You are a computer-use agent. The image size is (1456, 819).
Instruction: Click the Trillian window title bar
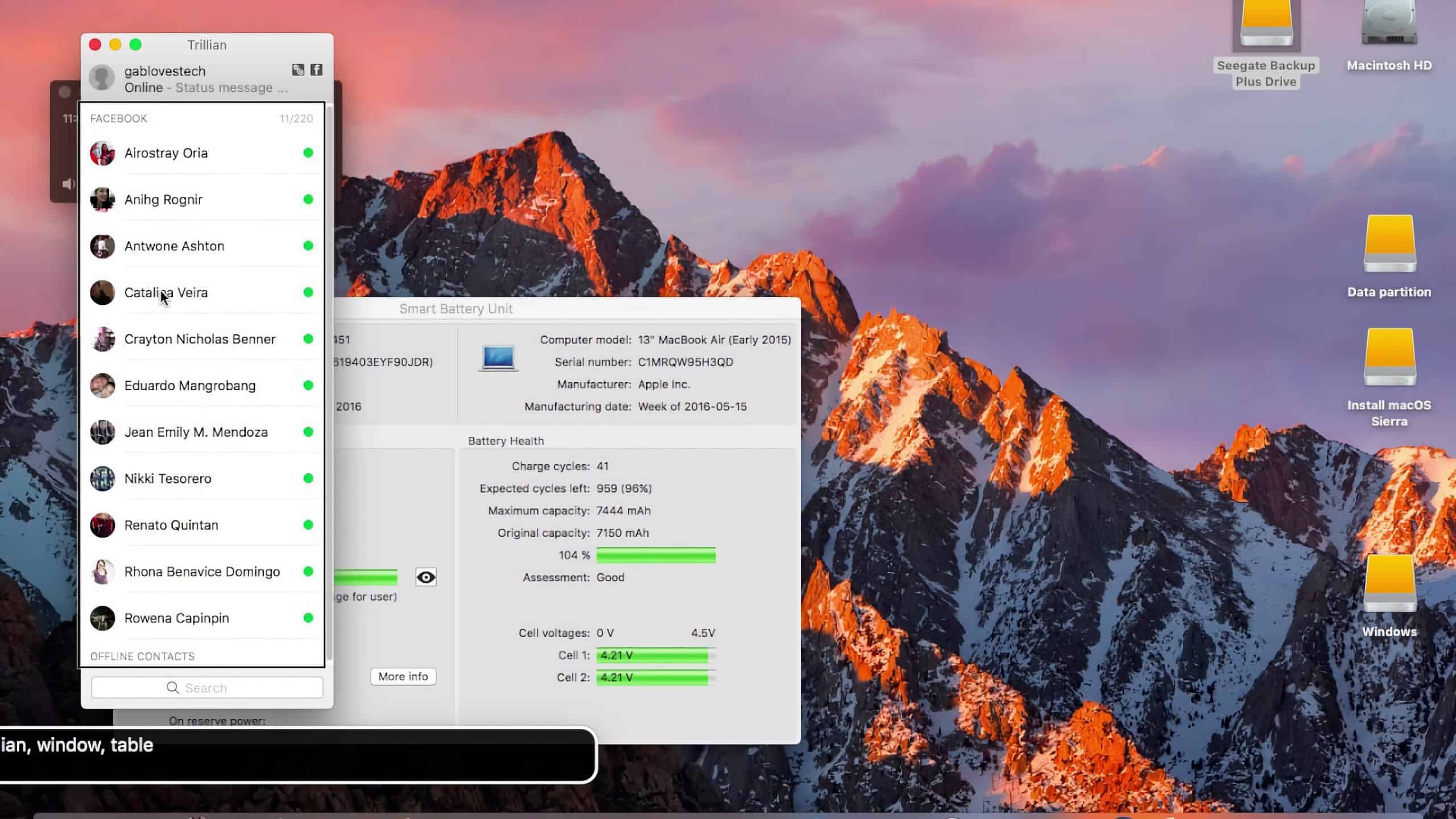coord(207,45)
